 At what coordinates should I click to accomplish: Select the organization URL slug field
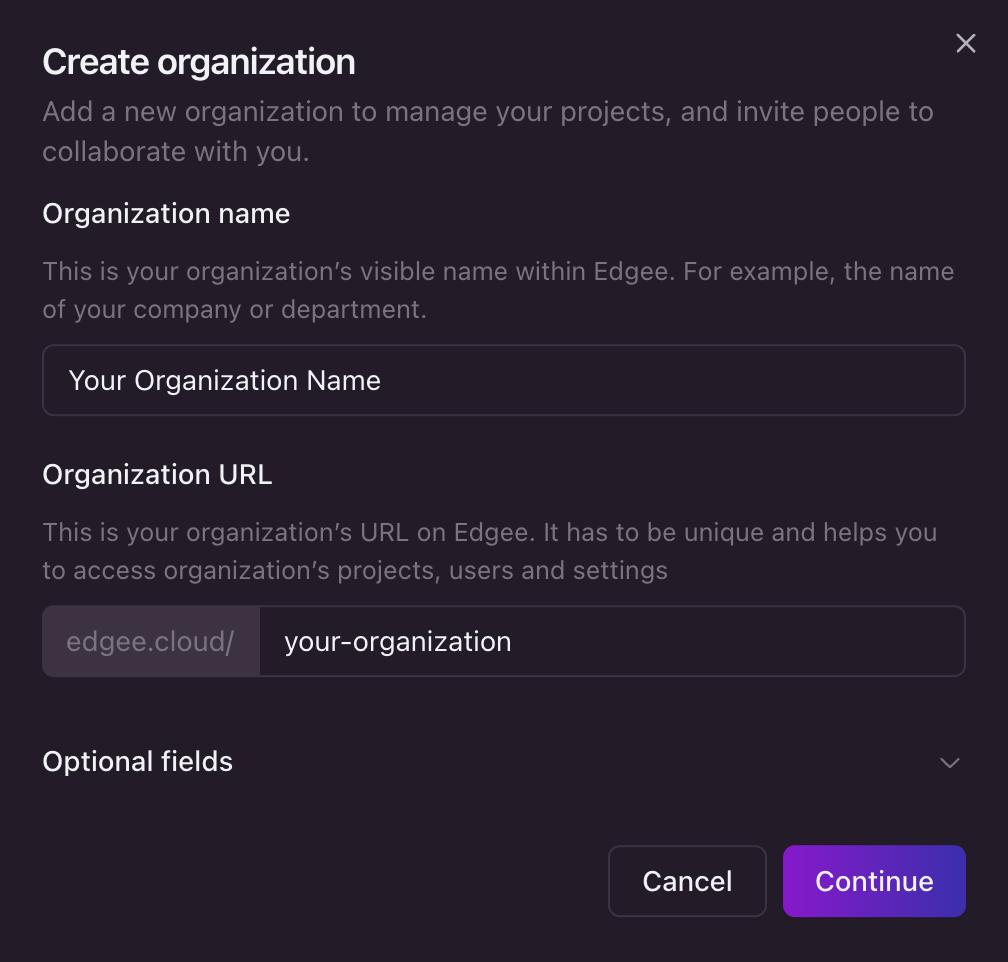(610, 641)
